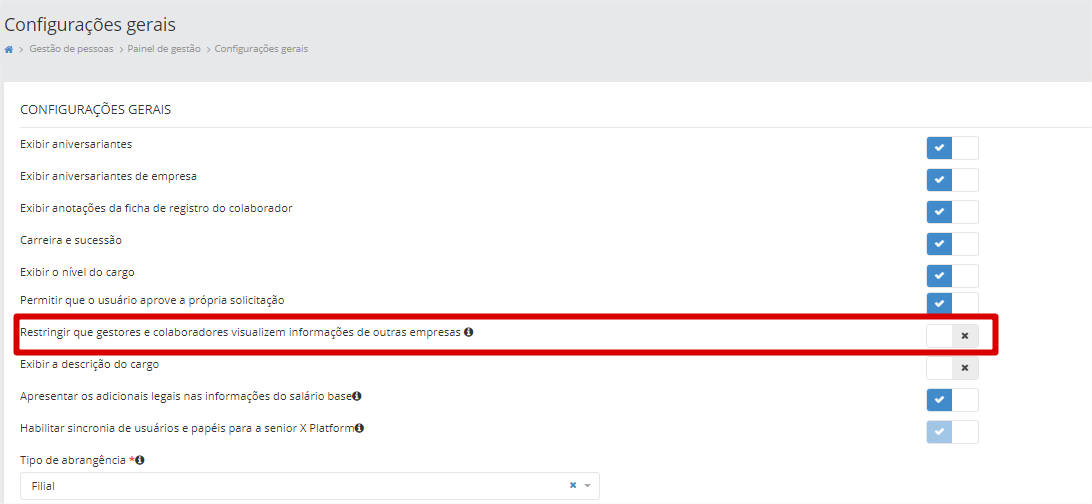
Task: Go to 'Gestão de pessoas' breadcrumb
Action: pyautogui.click(x=71, y=49)
